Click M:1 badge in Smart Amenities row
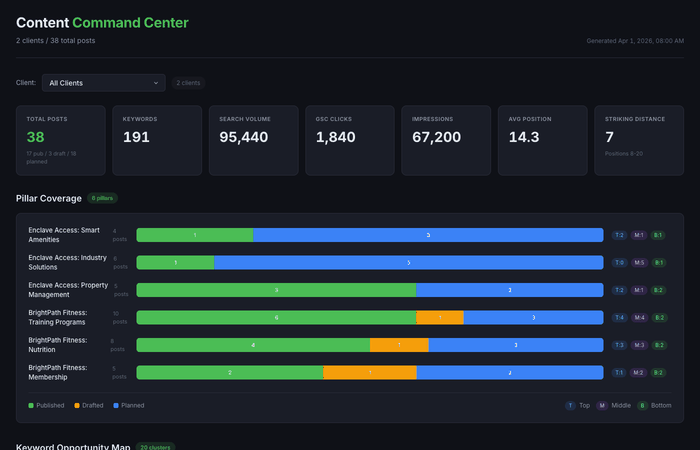 [639, 235]
